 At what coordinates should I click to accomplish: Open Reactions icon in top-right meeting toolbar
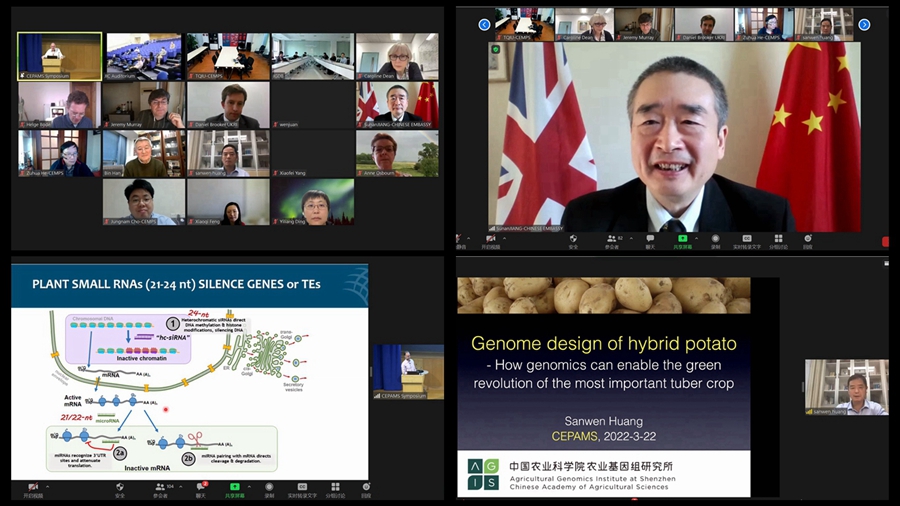click(807, 240)
